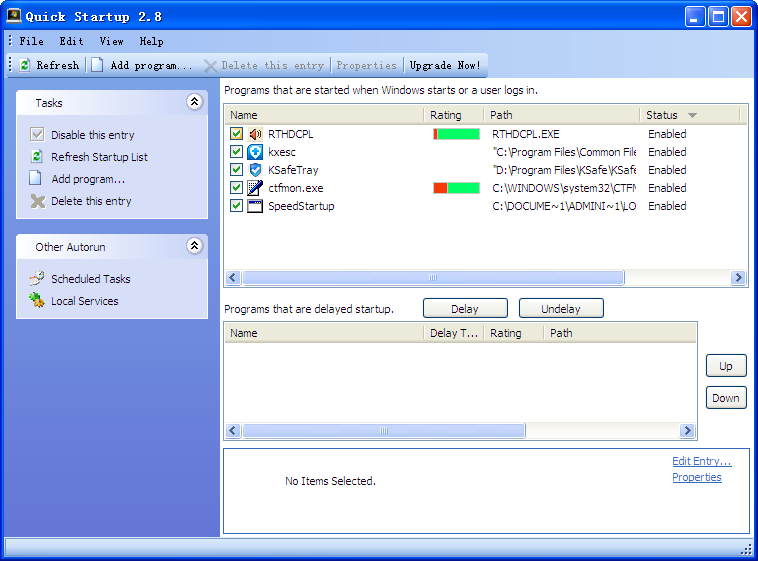
Task: Click the delayed list Path column header
Action: 620,333
